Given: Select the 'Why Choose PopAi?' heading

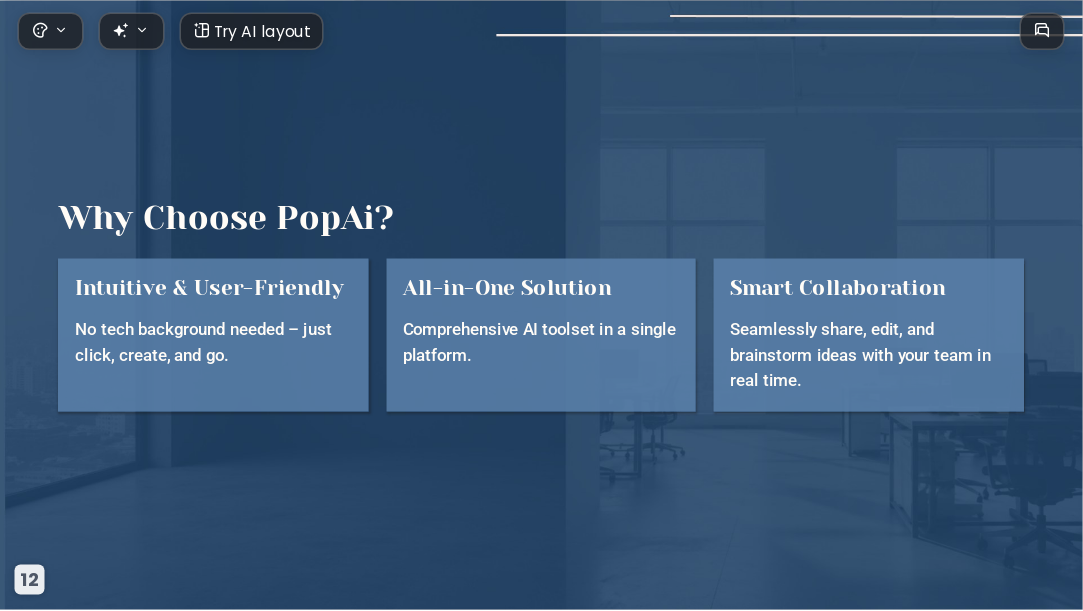Looking at the screenshot, I should pos(226,218).
